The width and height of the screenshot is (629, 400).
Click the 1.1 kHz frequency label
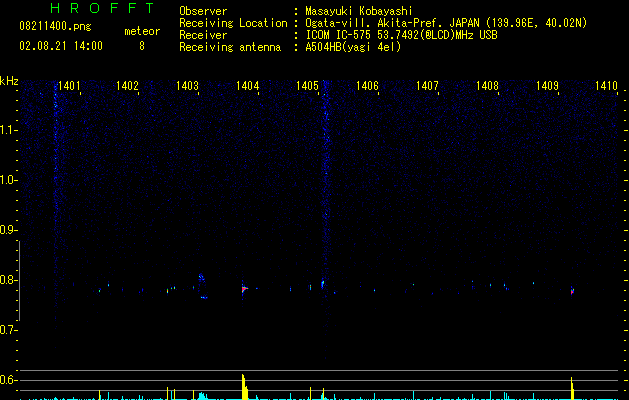click(x=8, y=130)
